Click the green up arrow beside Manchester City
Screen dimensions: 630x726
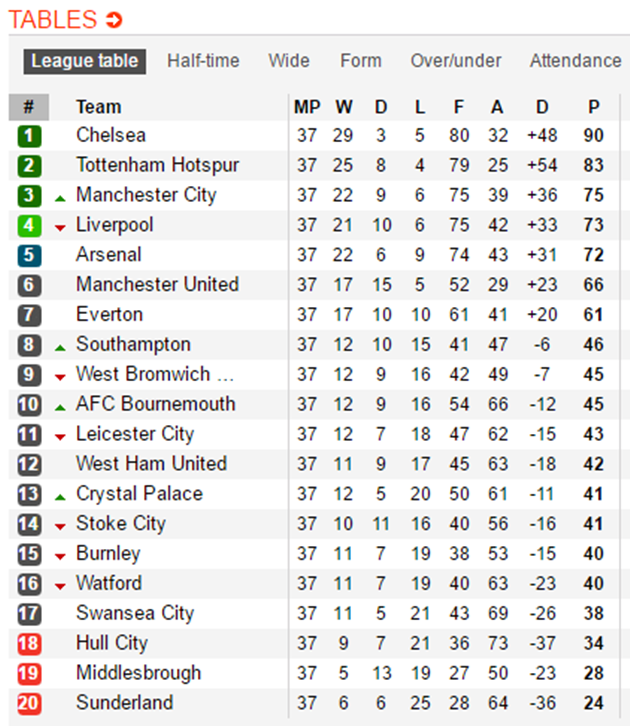coord(60,199)
